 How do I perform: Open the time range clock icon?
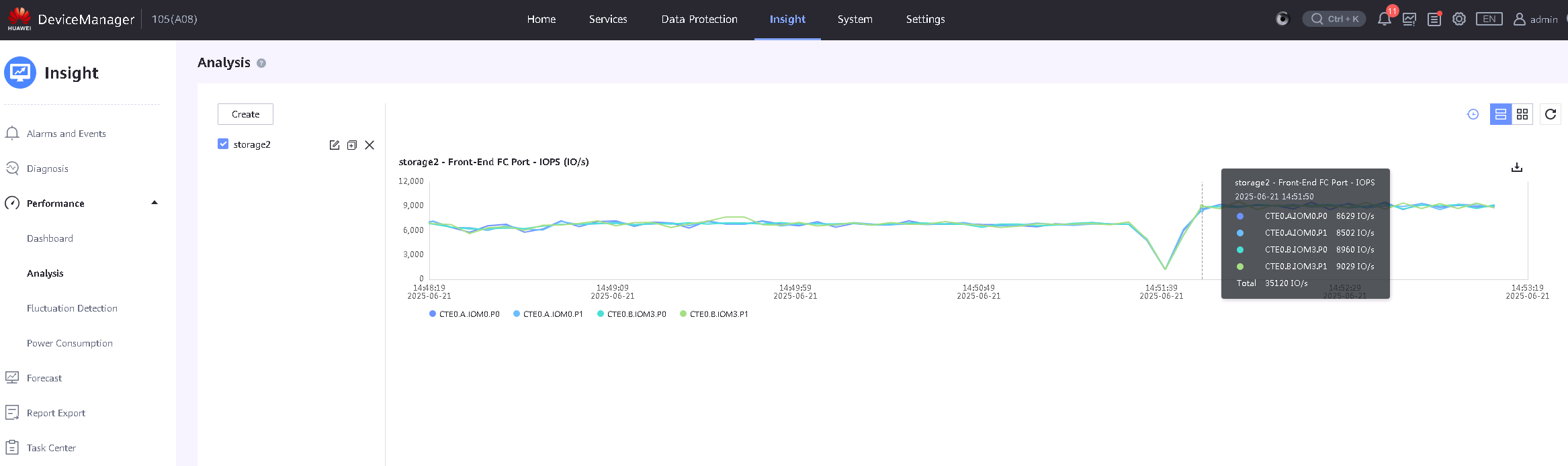coord(1473,114)
